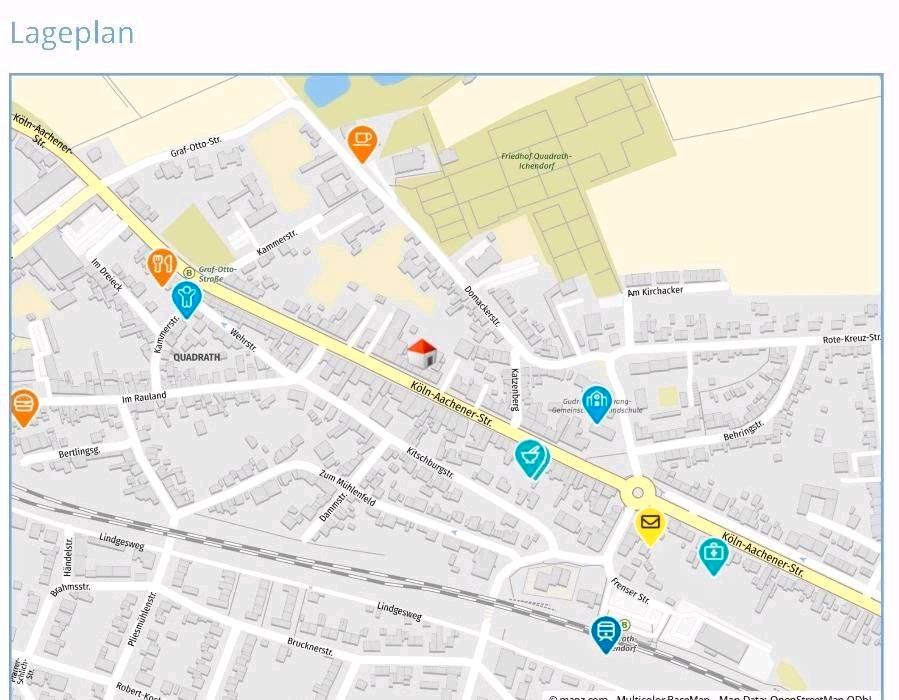The image size is (899, 700).
Task: Open the teal first-aid kit medical marker
Action: pyautogui.click(x=712, y=553)
